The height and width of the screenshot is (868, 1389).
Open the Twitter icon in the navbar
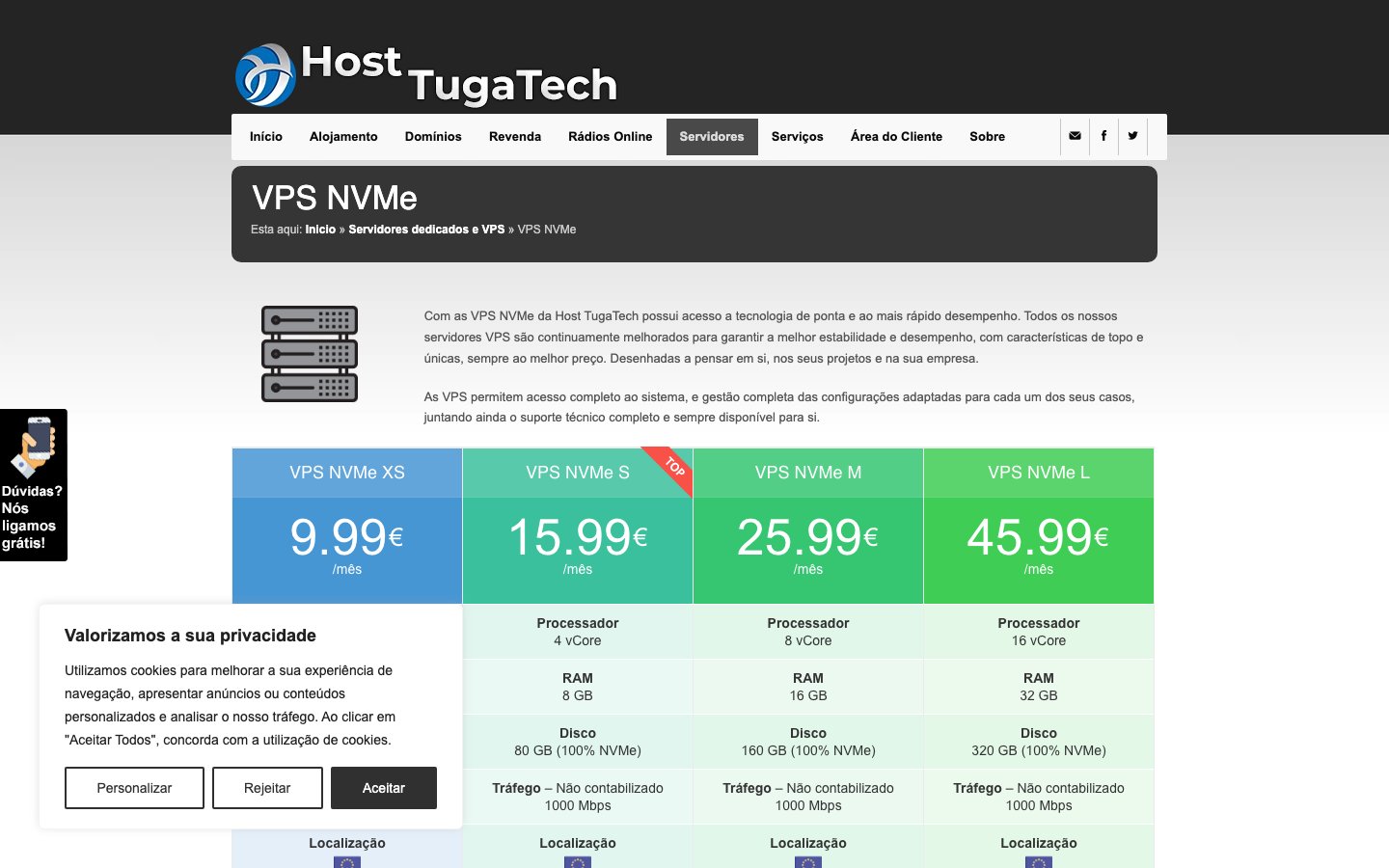pos(1132,136)
